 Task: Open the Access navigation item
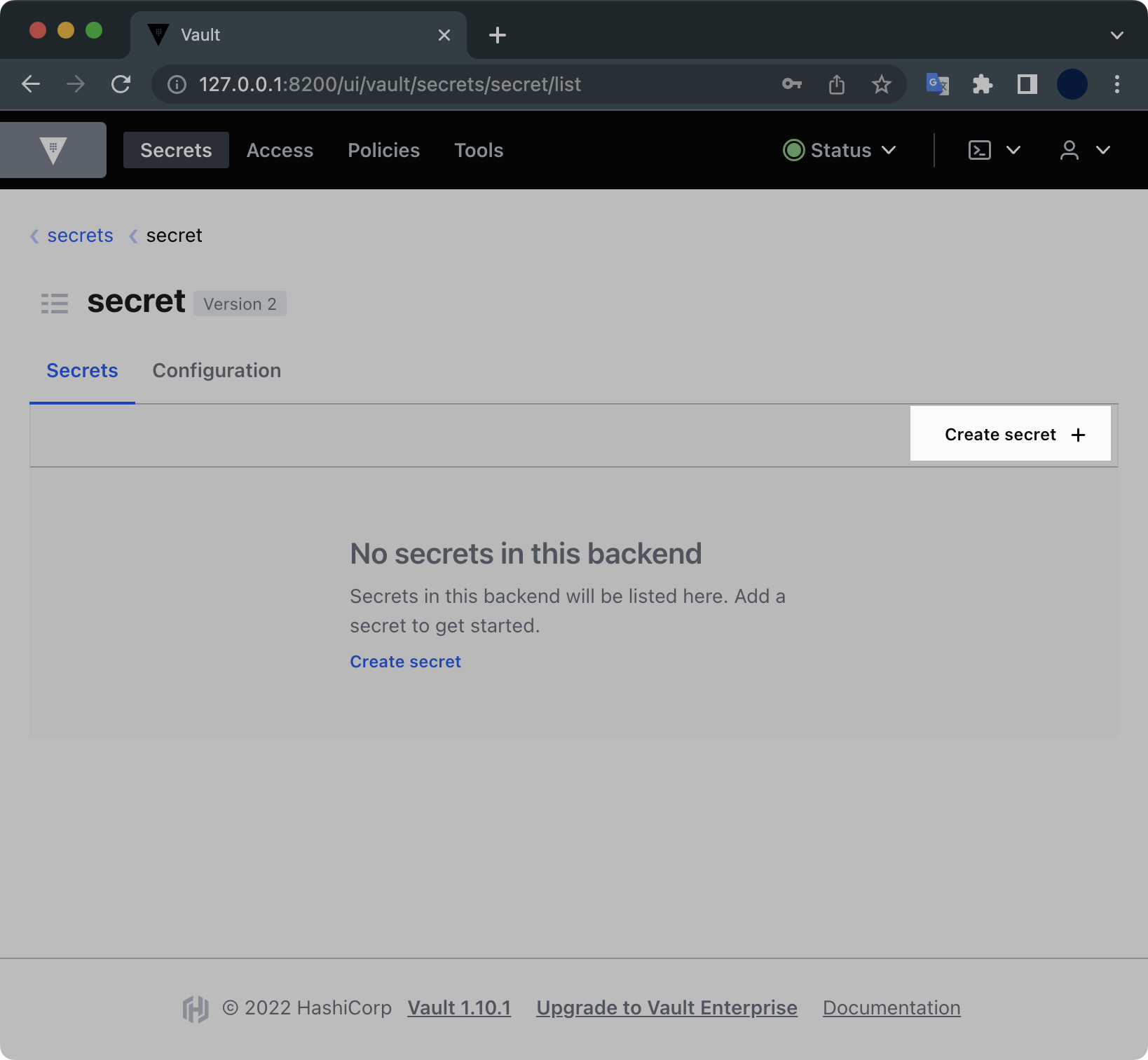point(280,150)
